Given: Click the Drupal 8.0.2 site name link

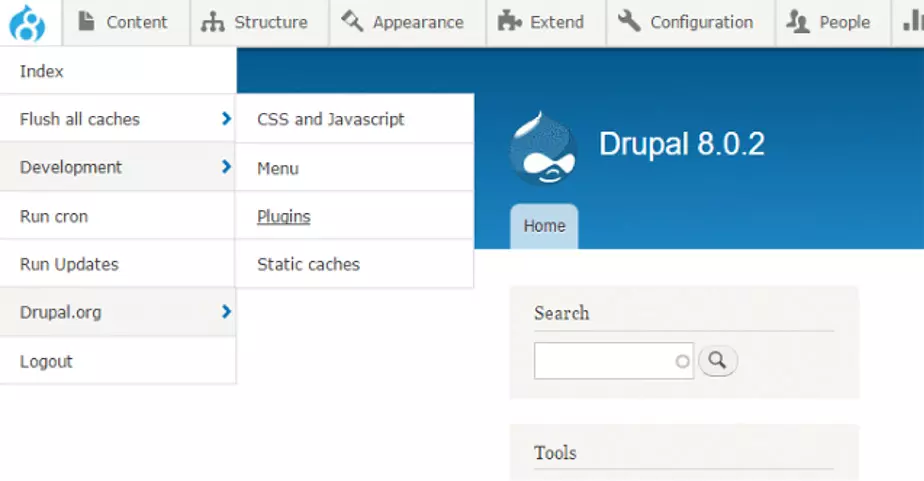Looking at the screenshot, I should 682,144.
